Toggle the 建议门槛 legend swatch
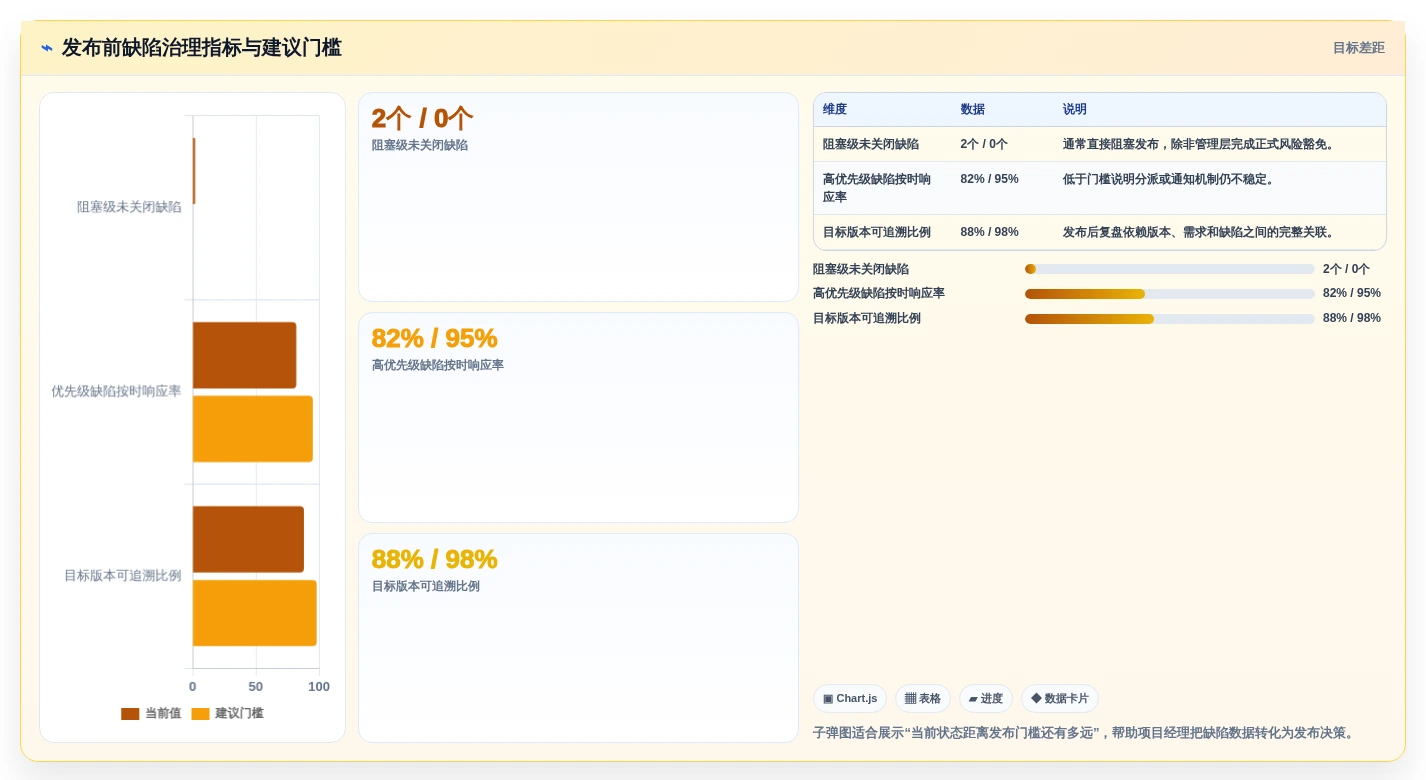1426x780 pixels. (200, 714)
